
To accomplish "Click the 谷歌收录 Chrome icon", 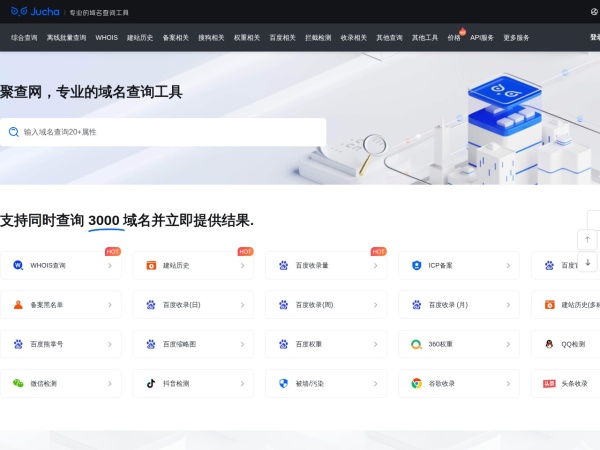I will pyautogui.click(x=416, y=383).
